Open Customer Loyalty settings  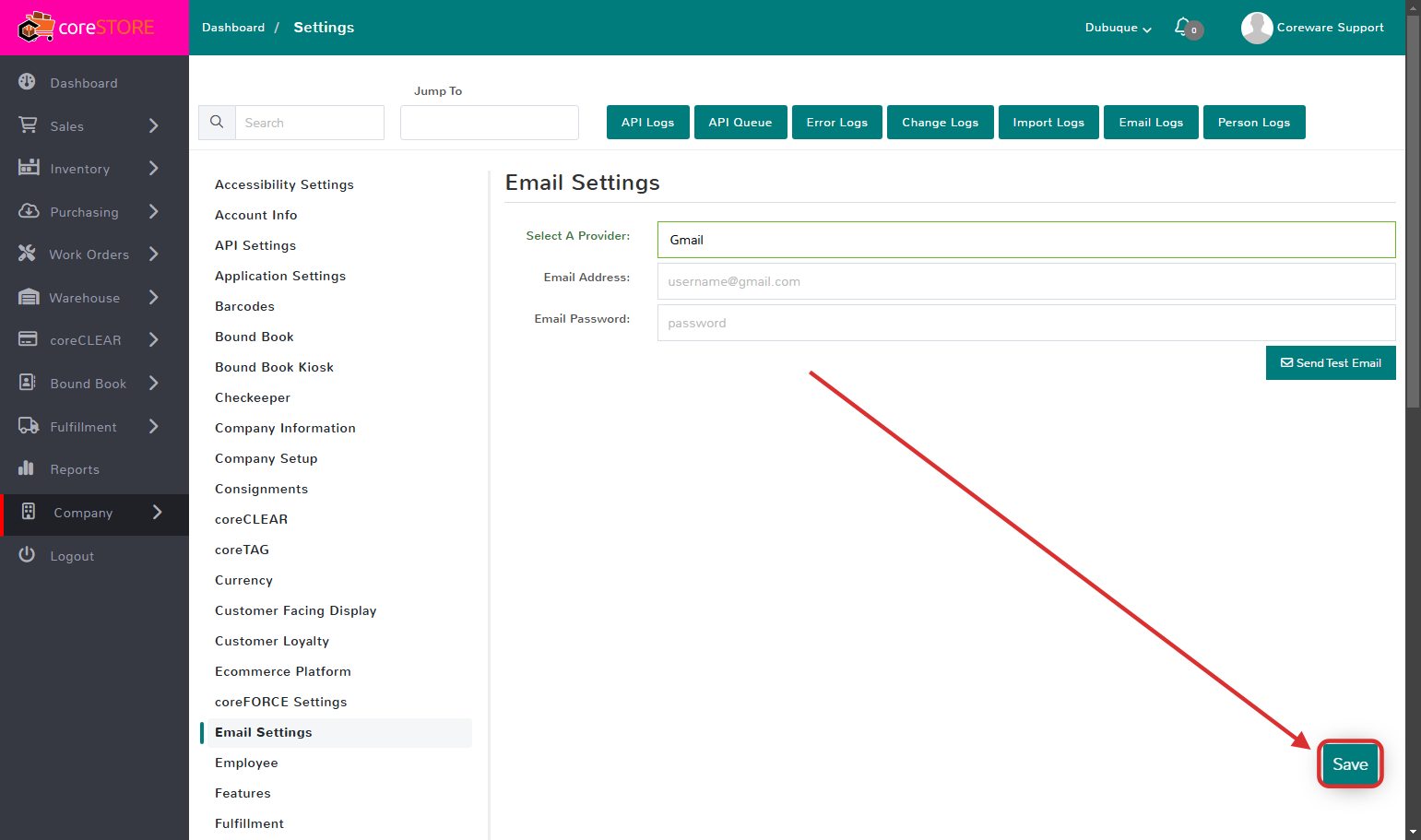272,641
